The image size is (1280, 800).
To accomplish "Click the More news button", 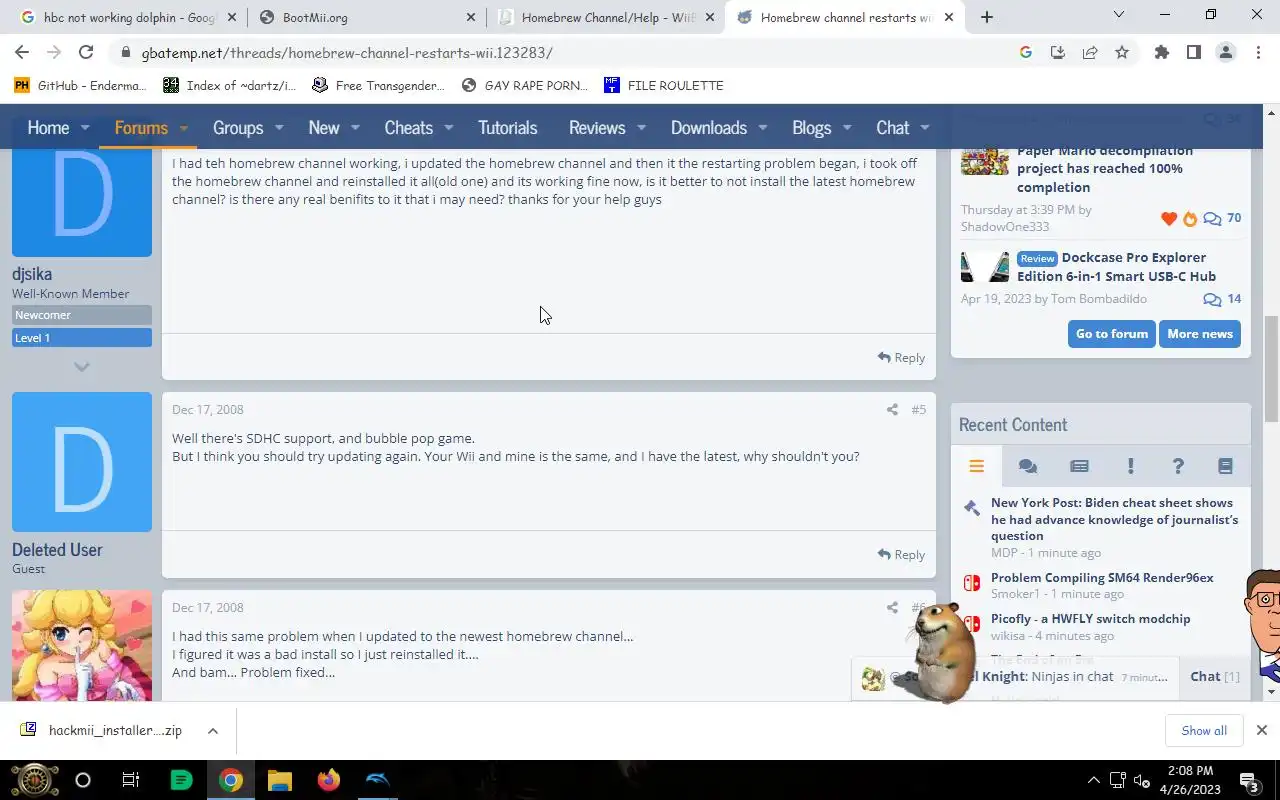I will (1200, 334).
